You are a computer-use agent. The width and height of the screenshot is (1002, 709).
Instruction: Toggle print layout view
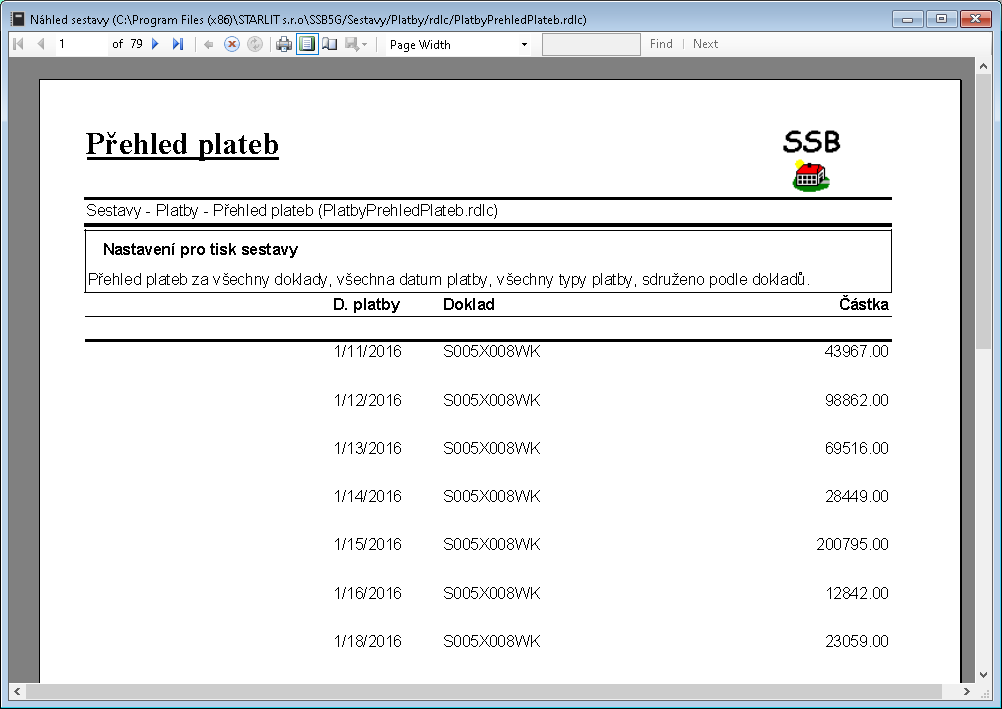coord(307,44)
